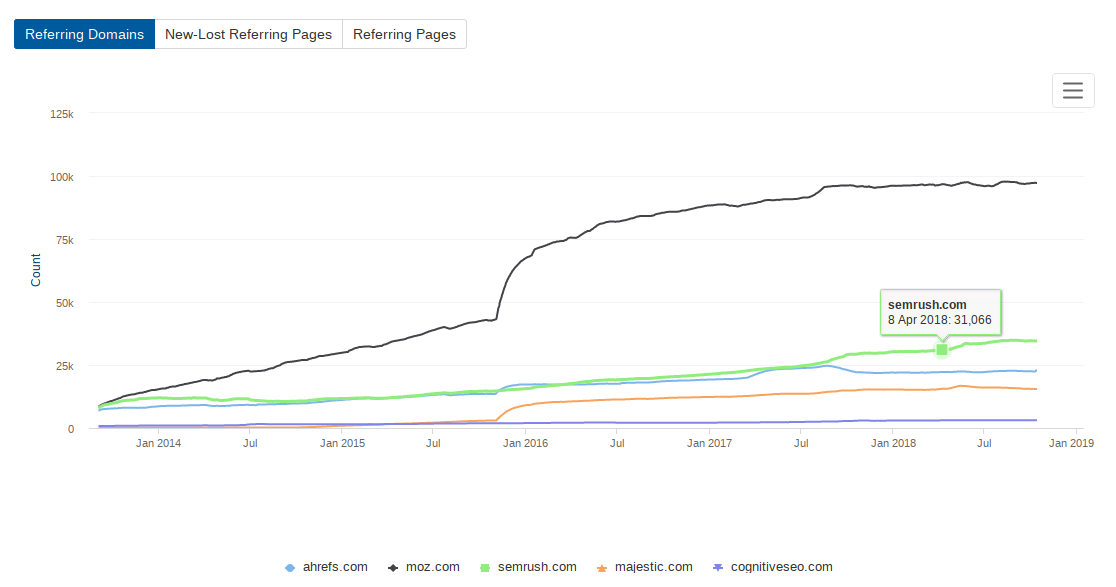
Task: Click the black moz.com diamond legend marker
Action: click(x=393, y=568)
